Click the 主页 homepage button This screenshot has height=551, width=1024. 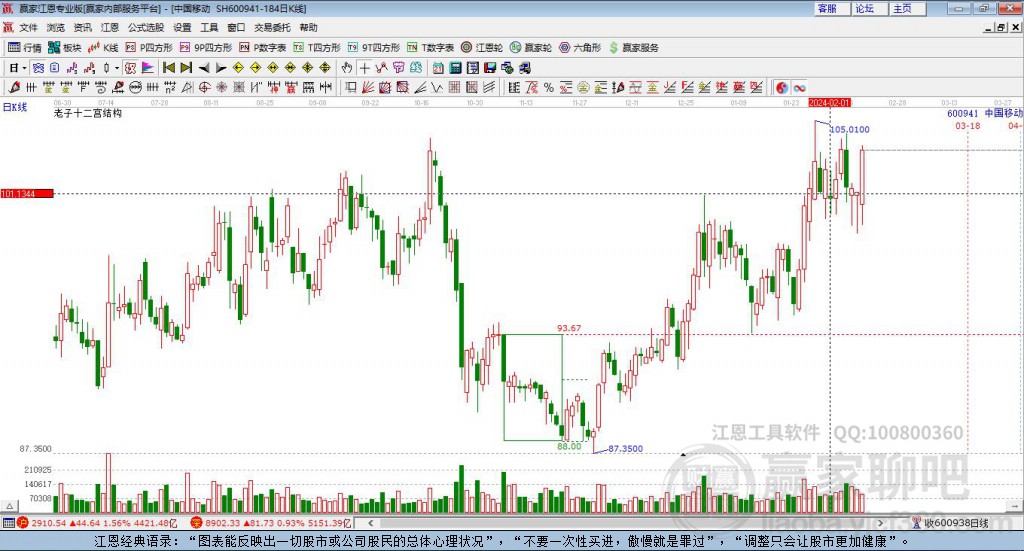(x=908, y=8)
